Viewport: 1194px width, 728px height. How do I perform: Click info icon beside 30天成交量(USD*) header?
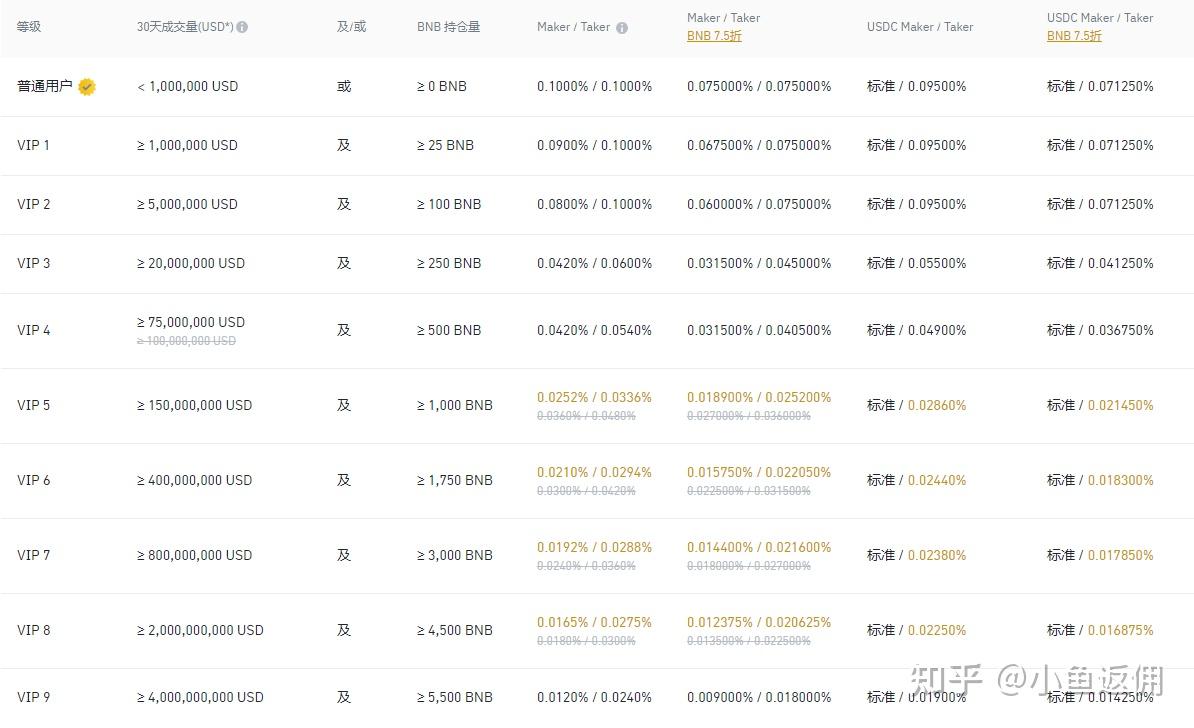click(x=242, y=27)
